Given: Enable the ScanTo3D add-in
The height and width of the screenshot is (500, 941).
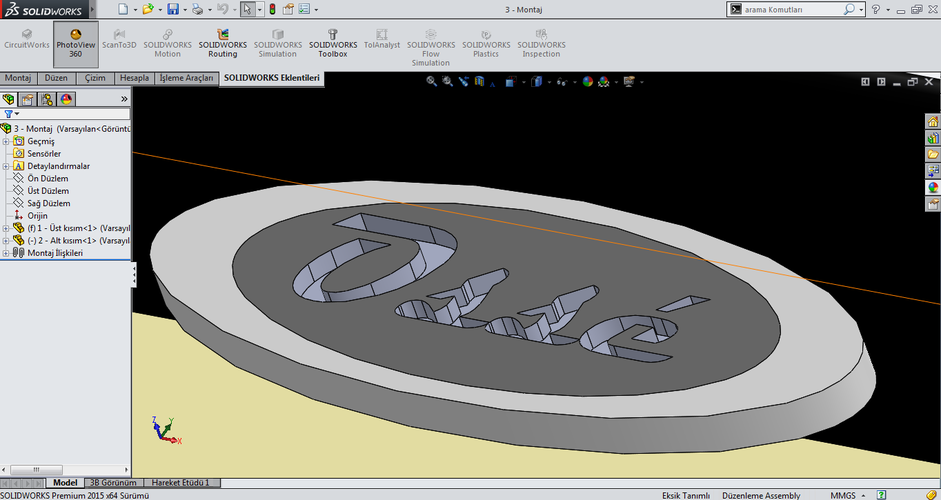Looking at the screenshot, I should tap(119, 40).
